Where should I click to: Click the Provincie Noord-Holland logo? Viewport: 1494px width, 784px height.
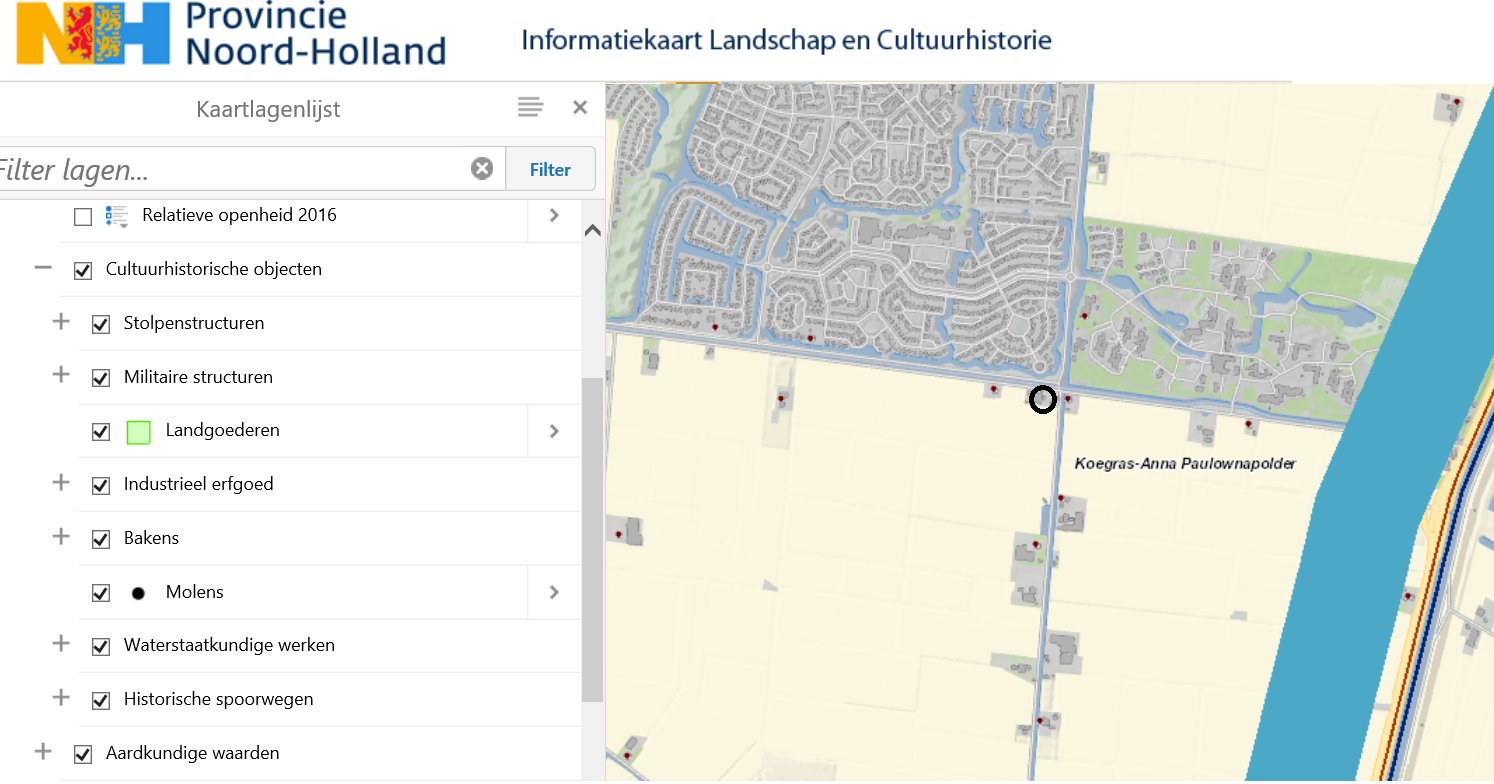230,36
